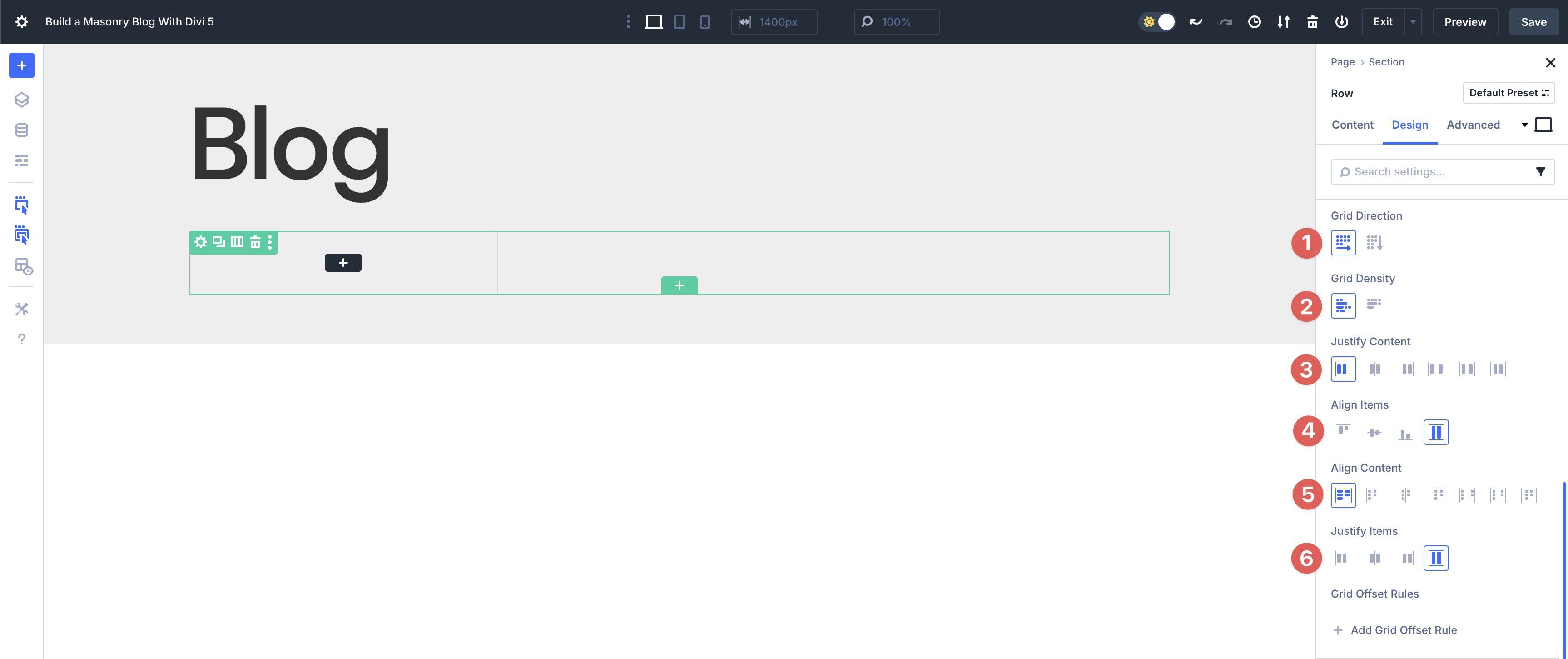Viewport: 1568px width, 659px height.
Task: Open the Default Preset selector
Action: click(x=1508, y=93)
